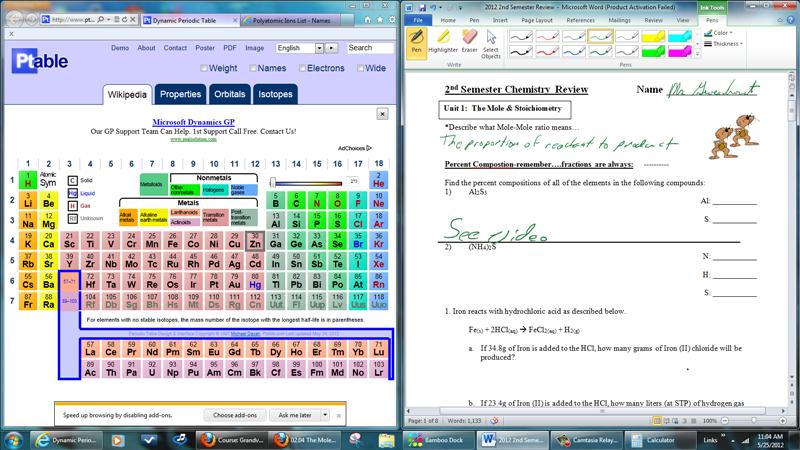Open the File tab in Word

(x=418, y=20)
